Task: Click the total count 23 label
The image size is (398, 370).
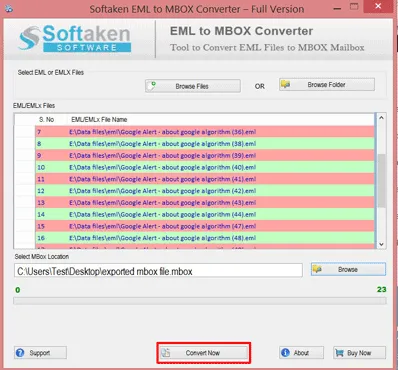Action: (381, 289)
